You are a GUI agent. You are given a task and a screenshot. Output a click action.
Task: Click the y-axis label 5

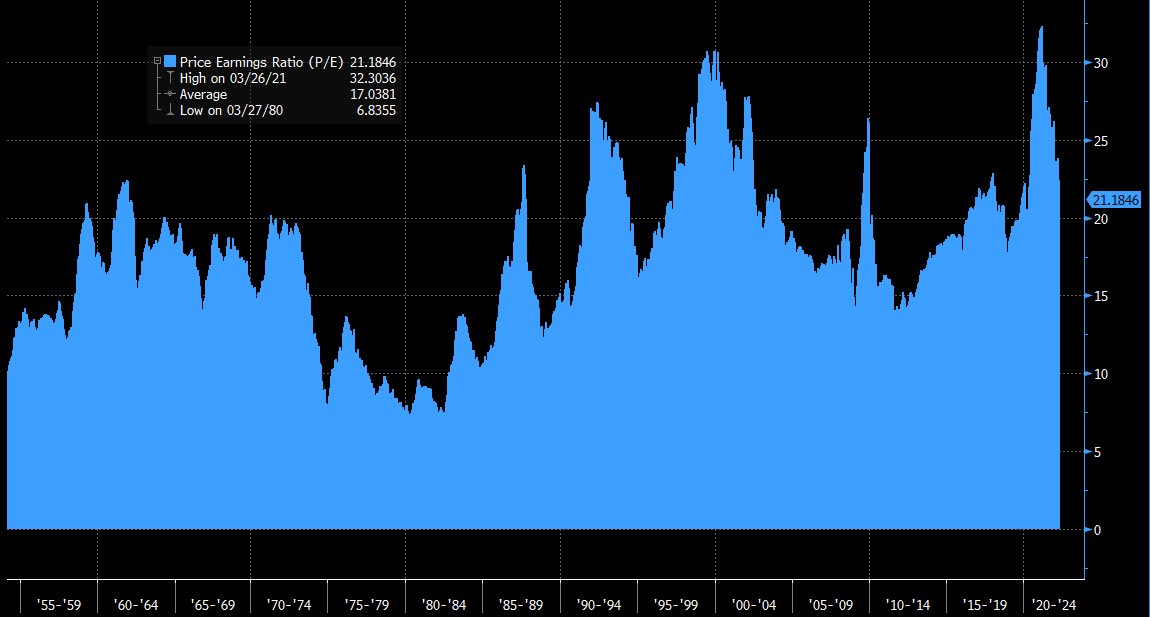tap(1097, 452)
